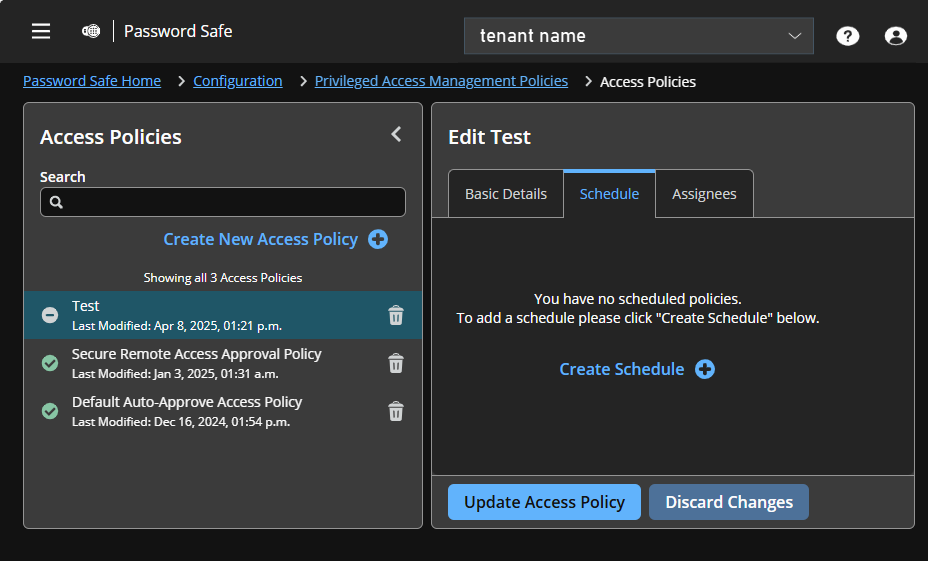Switch to the Basic Details tab
Image resolution: width=928 pixels, height=561 pixels.
(x=506, y=194)
